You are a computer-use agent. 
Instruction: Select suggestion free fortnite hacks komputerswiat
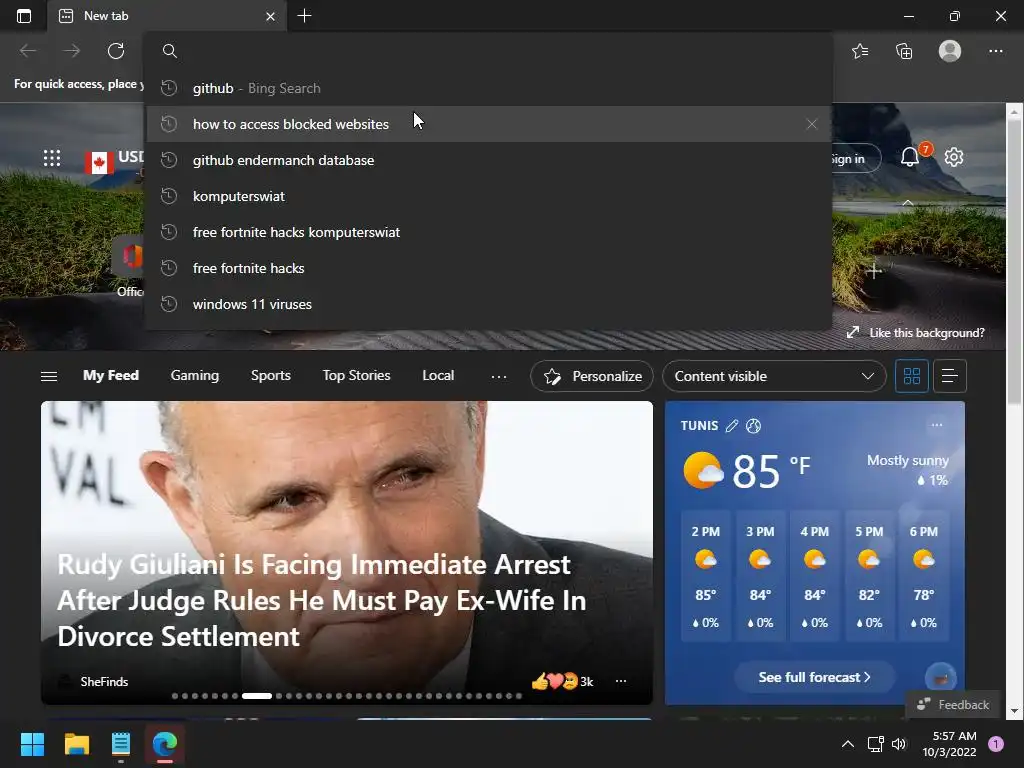[488, 232]
